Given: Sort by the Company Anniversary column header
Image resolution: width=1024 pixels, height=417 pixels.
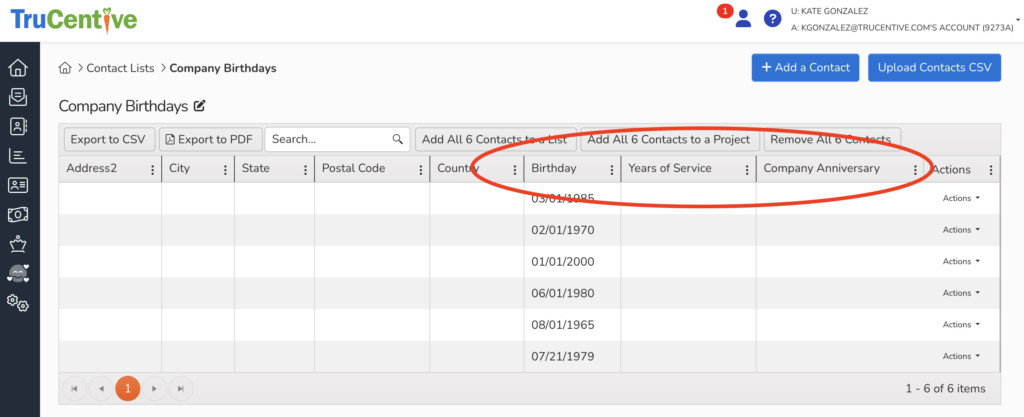Looking at the screenshot, I should (821, 169).
